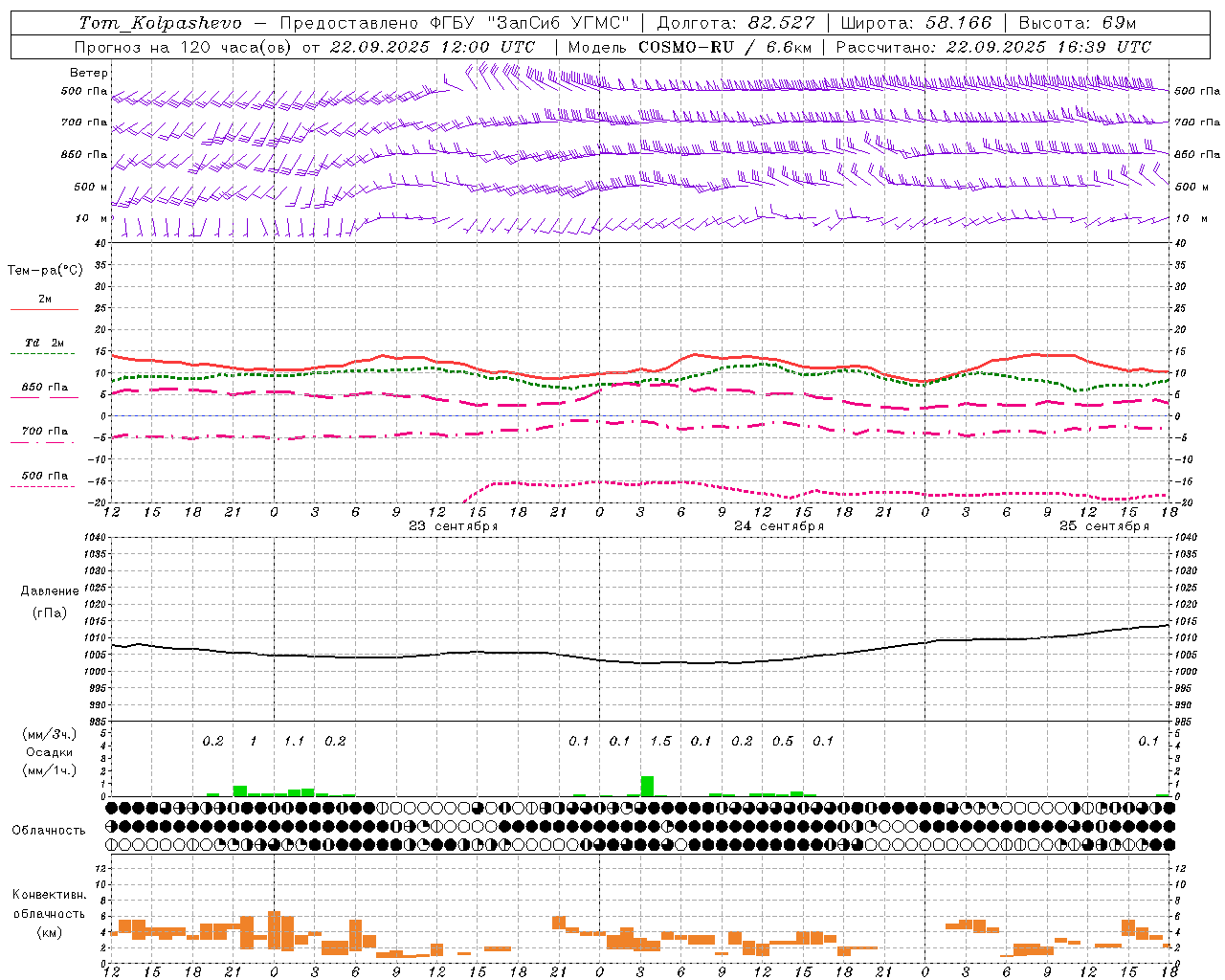Click the 24 сентября date label

[x=778, y=525]
